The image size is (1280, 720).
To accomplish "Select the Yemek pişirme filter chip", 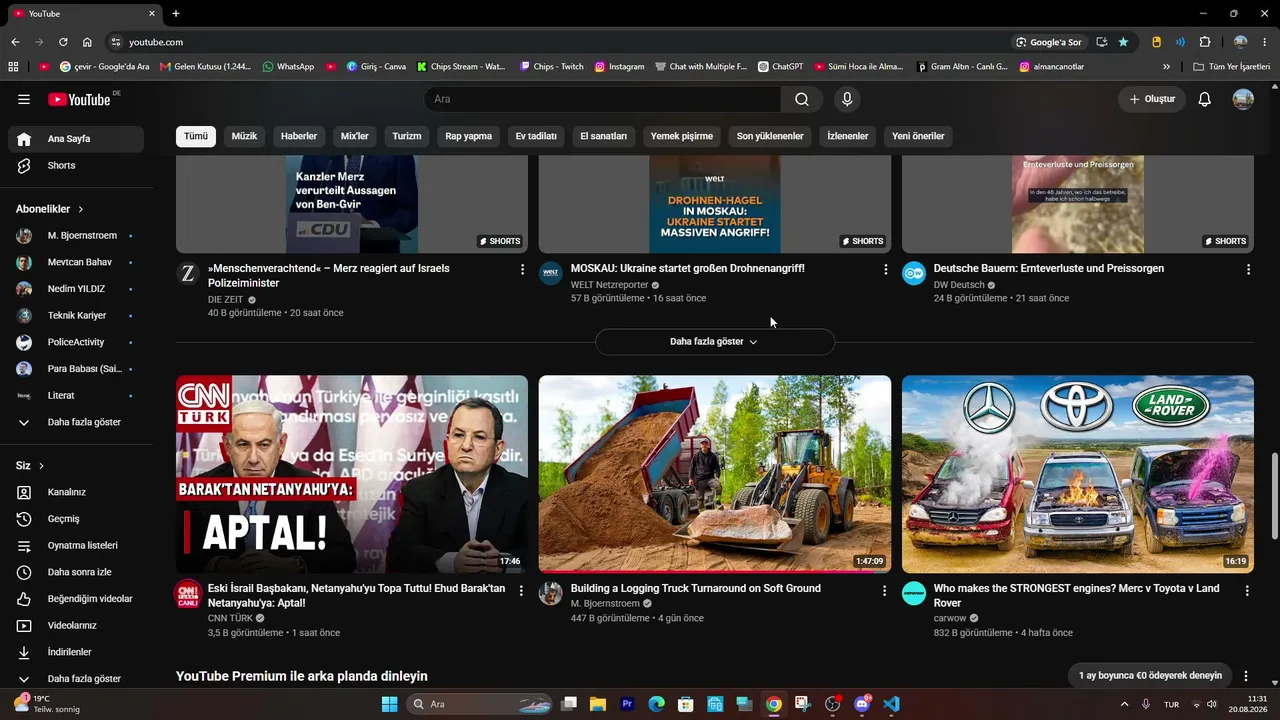I will pos(682,136).
